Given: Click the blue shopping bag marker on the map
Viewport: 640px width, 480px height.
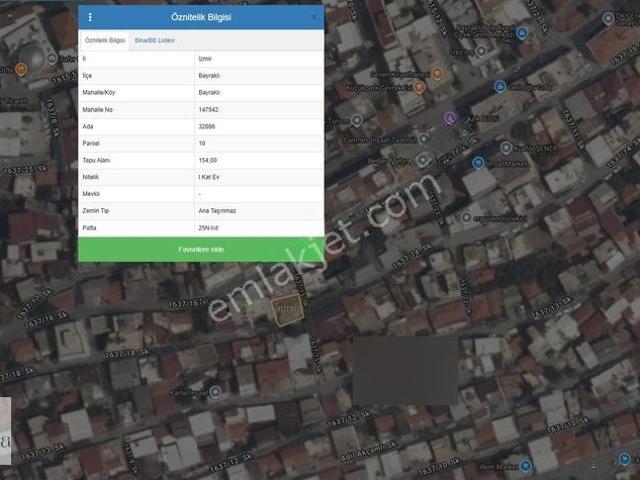Looking at the screenshot, I should click(x=500, y=87).
